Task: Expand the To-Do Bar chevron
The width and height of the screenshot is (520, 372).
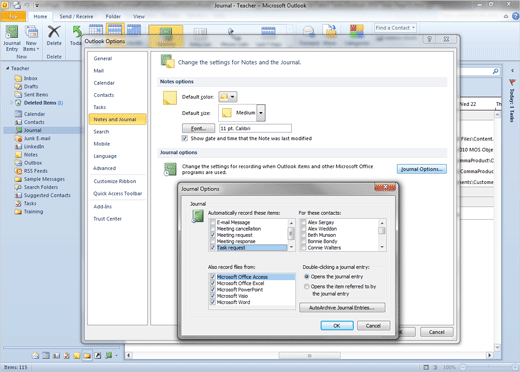Action: [x=513, y=71]
